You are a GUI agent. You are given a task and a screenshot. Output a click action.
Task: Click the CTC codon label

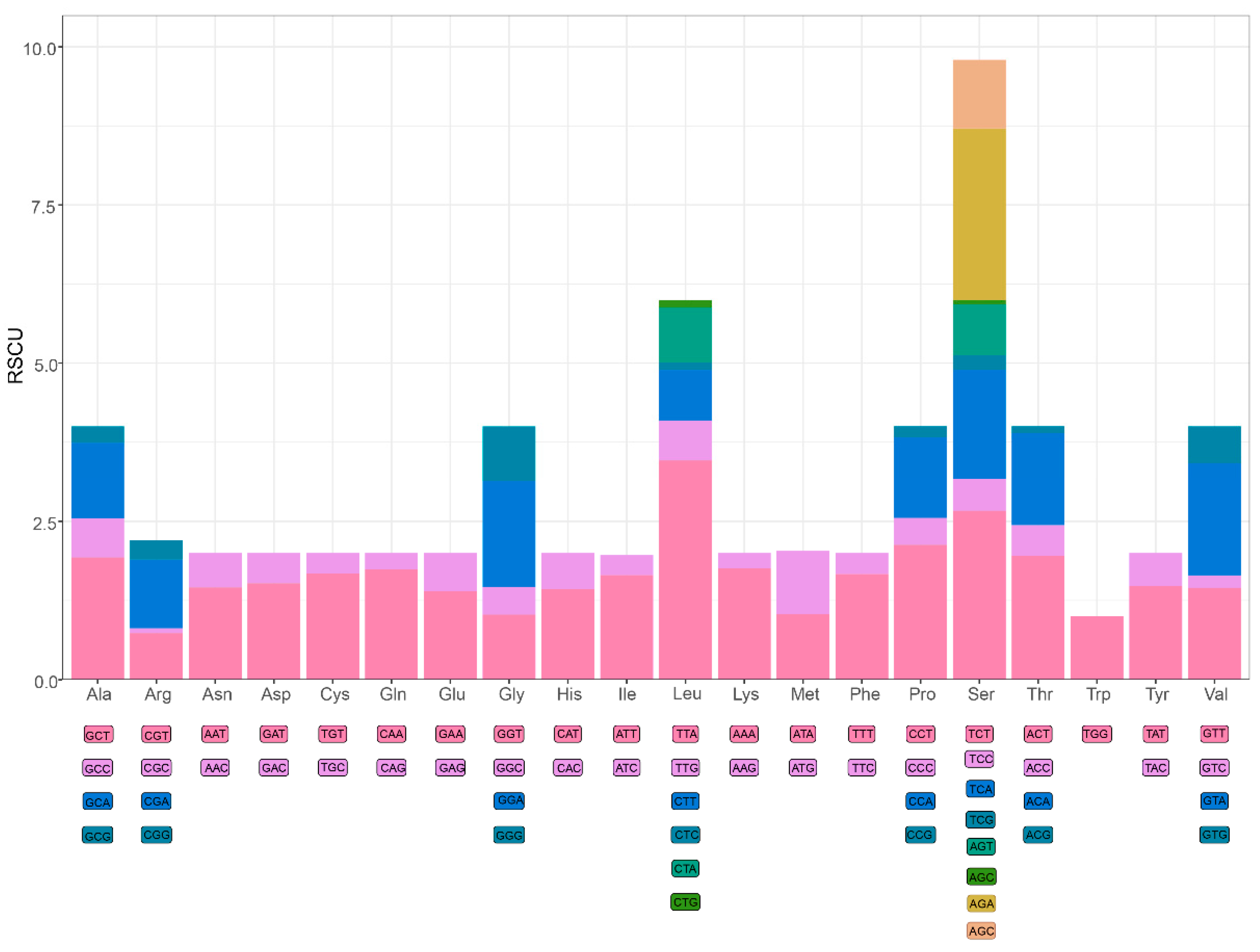pyautogui.click(x=685, y=834)
